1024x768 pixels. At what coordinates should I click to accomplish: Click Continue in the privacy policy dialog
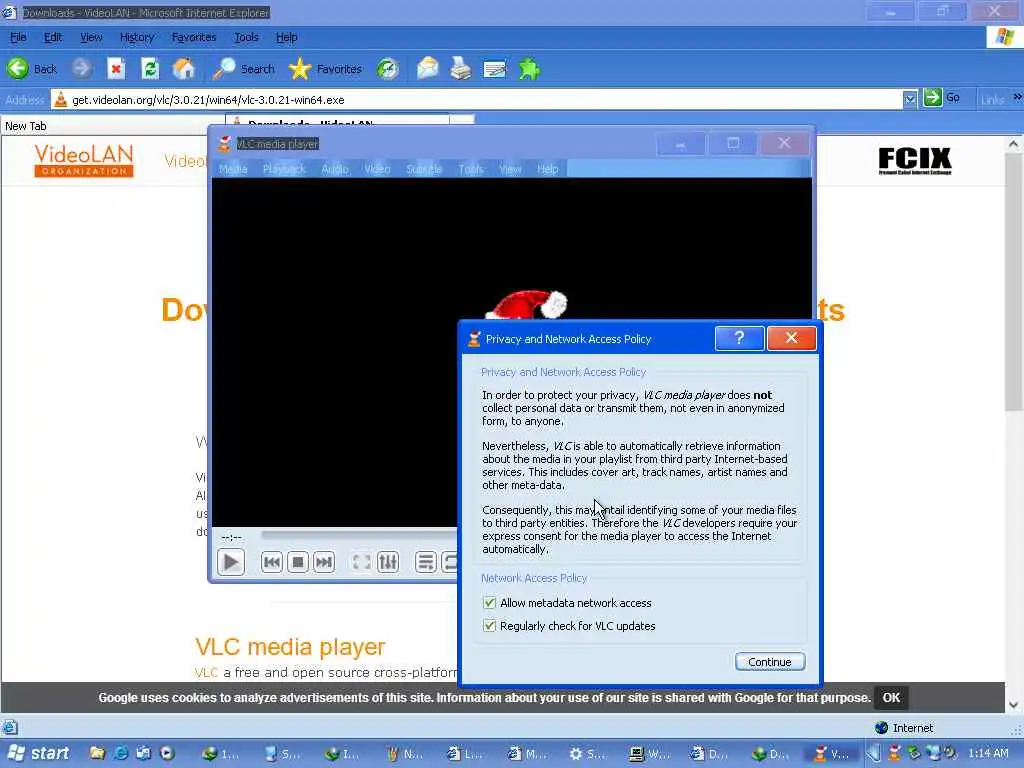769,662
